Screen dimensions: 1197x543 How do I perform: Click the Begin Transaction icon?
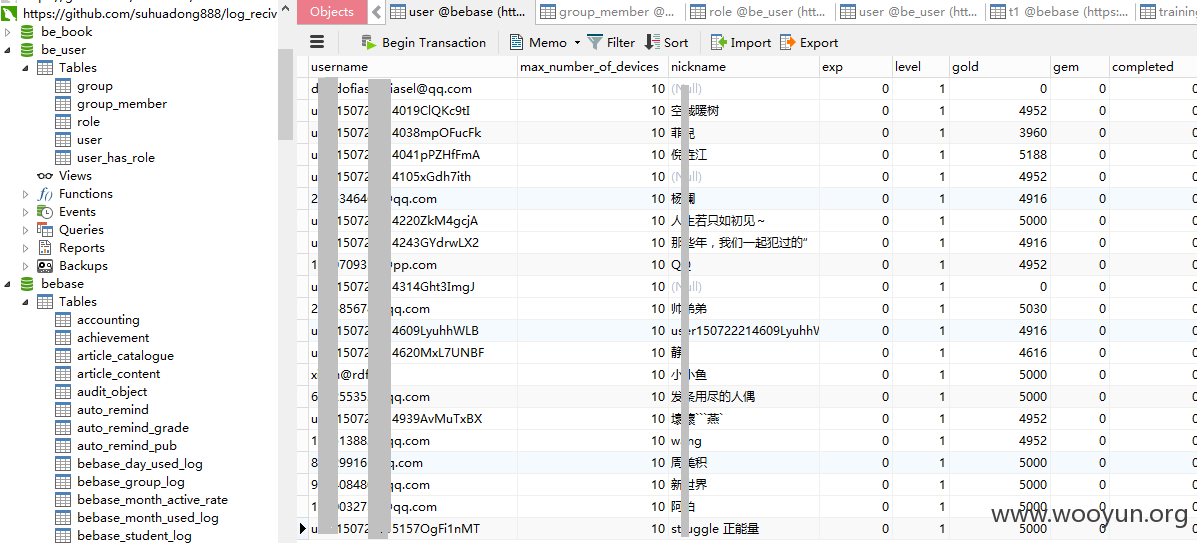pos(369,43)
